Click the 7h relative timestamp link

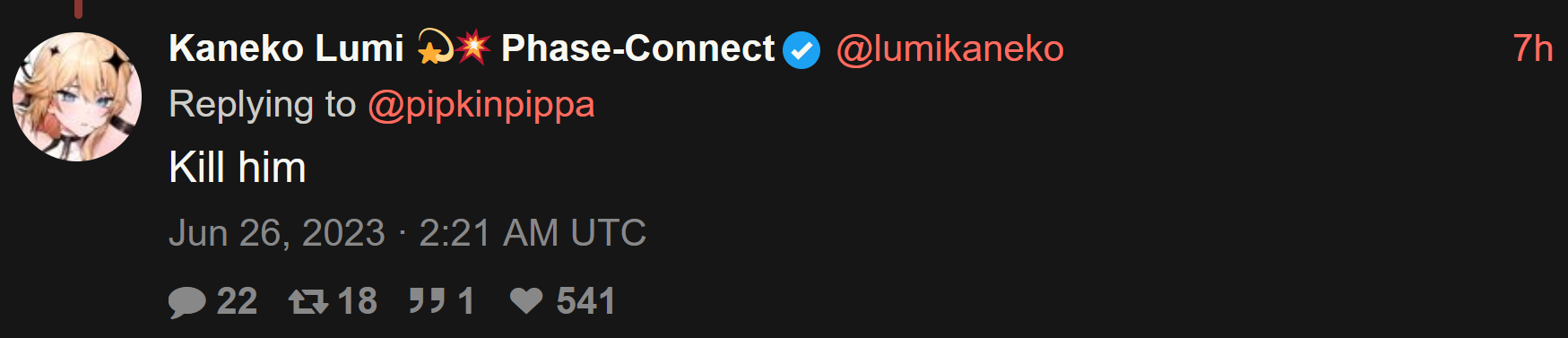click(x=1533, y=48)
